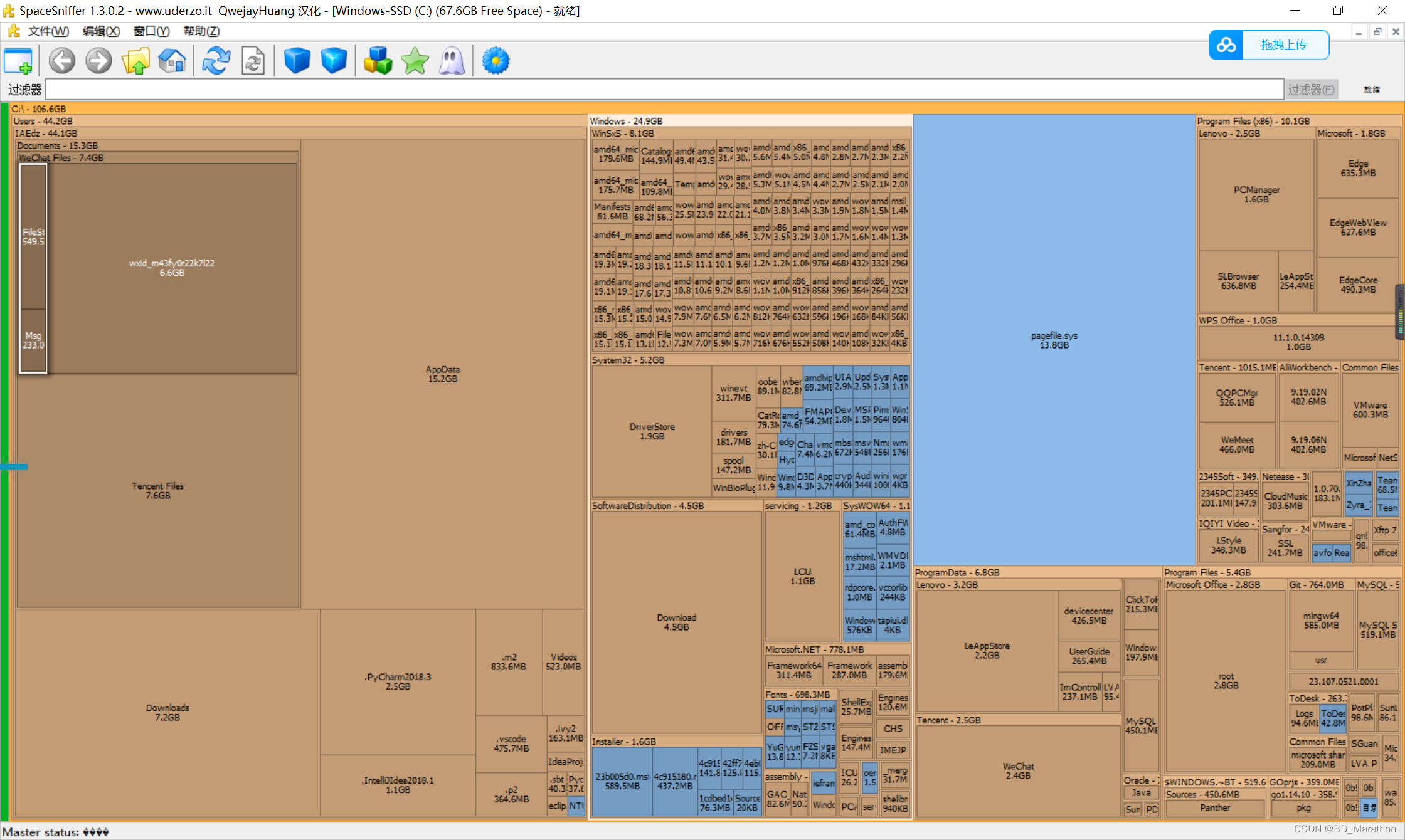Select the .IntelliJIdea2018.1 block
The height and width of the screenshot is (840, 1405).
[x=398, y=785]
